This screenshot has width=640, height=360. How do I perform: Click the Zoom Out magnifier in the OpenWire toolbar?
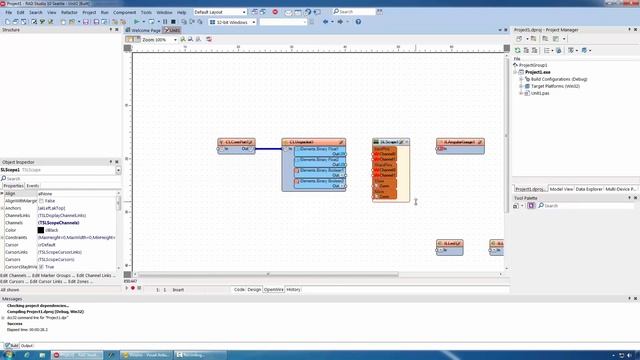point(191,39)
